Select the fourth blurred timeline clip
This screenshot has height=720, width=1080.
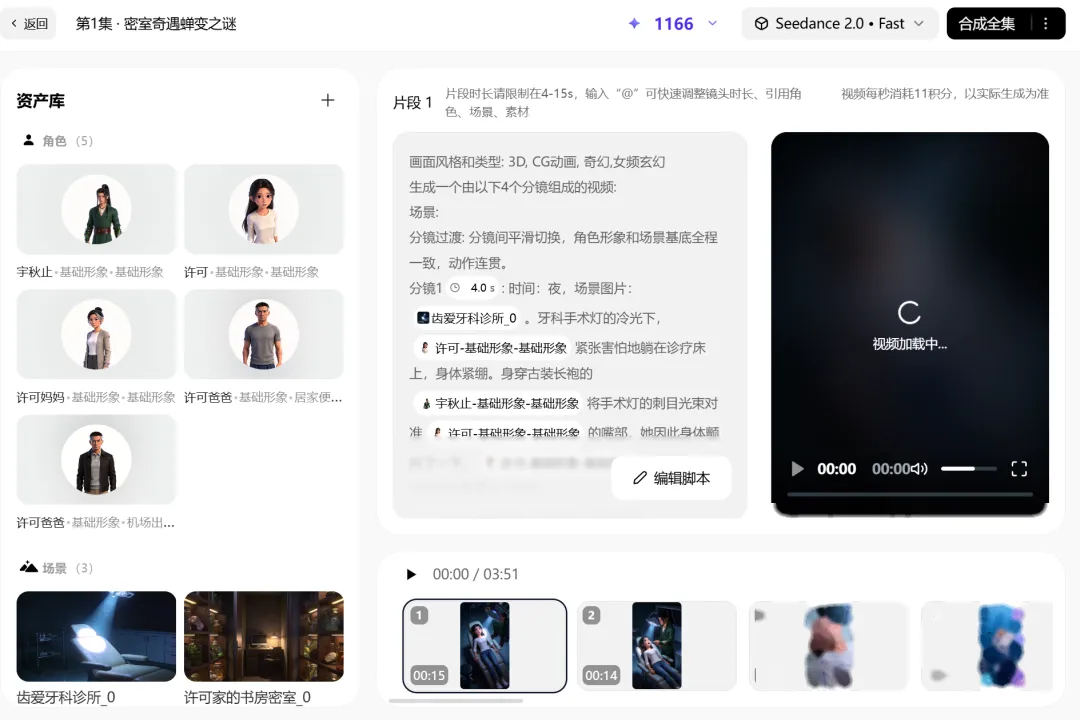point(987,646)
